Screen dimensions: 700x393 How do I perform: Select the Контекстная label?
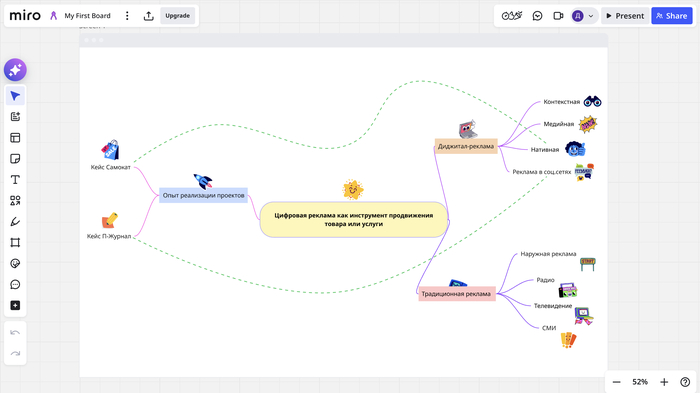pos(562,102)
